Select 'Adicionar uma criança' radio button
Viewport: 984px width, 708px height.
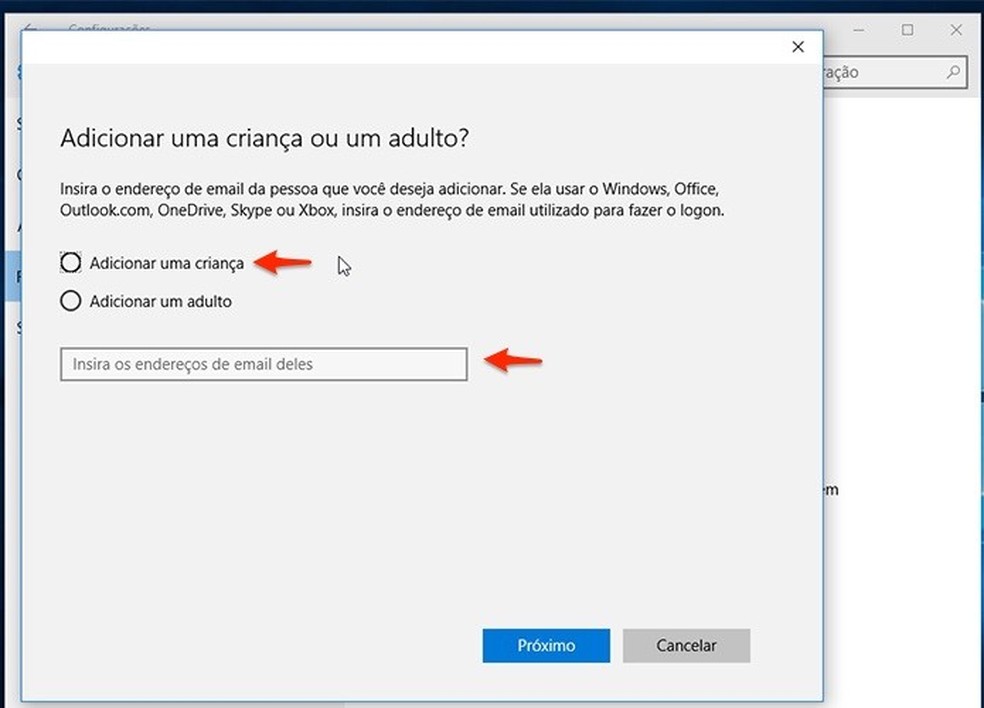(70, 262)
